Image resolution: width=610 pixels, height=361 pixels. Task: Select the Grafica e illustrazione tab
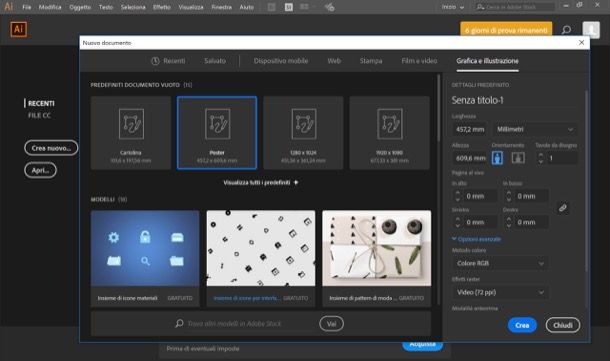pyautogui.click(x=487, y=61)
